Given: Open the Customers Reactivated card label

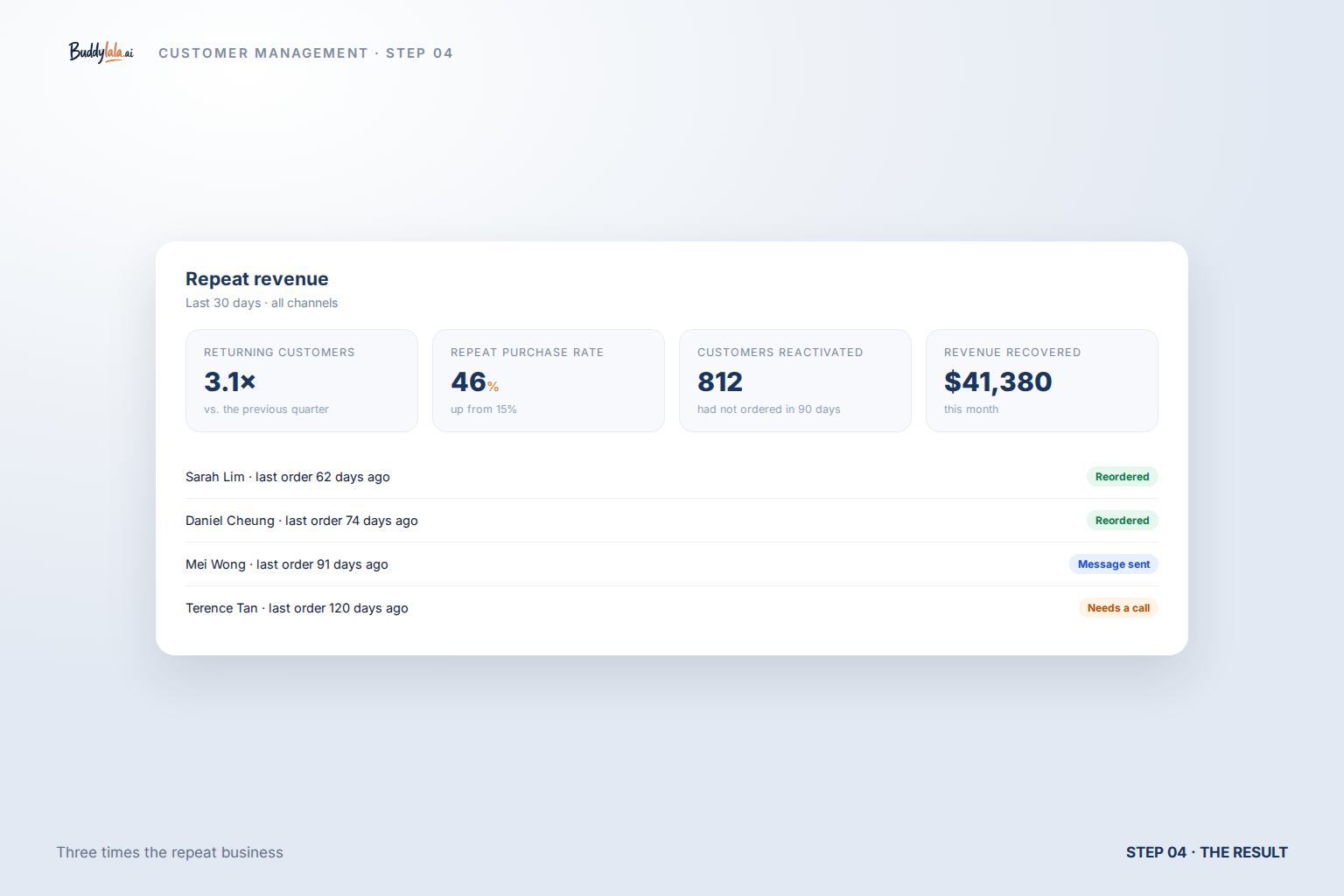Looking at the screenshot, I should [x=780, y=353].
